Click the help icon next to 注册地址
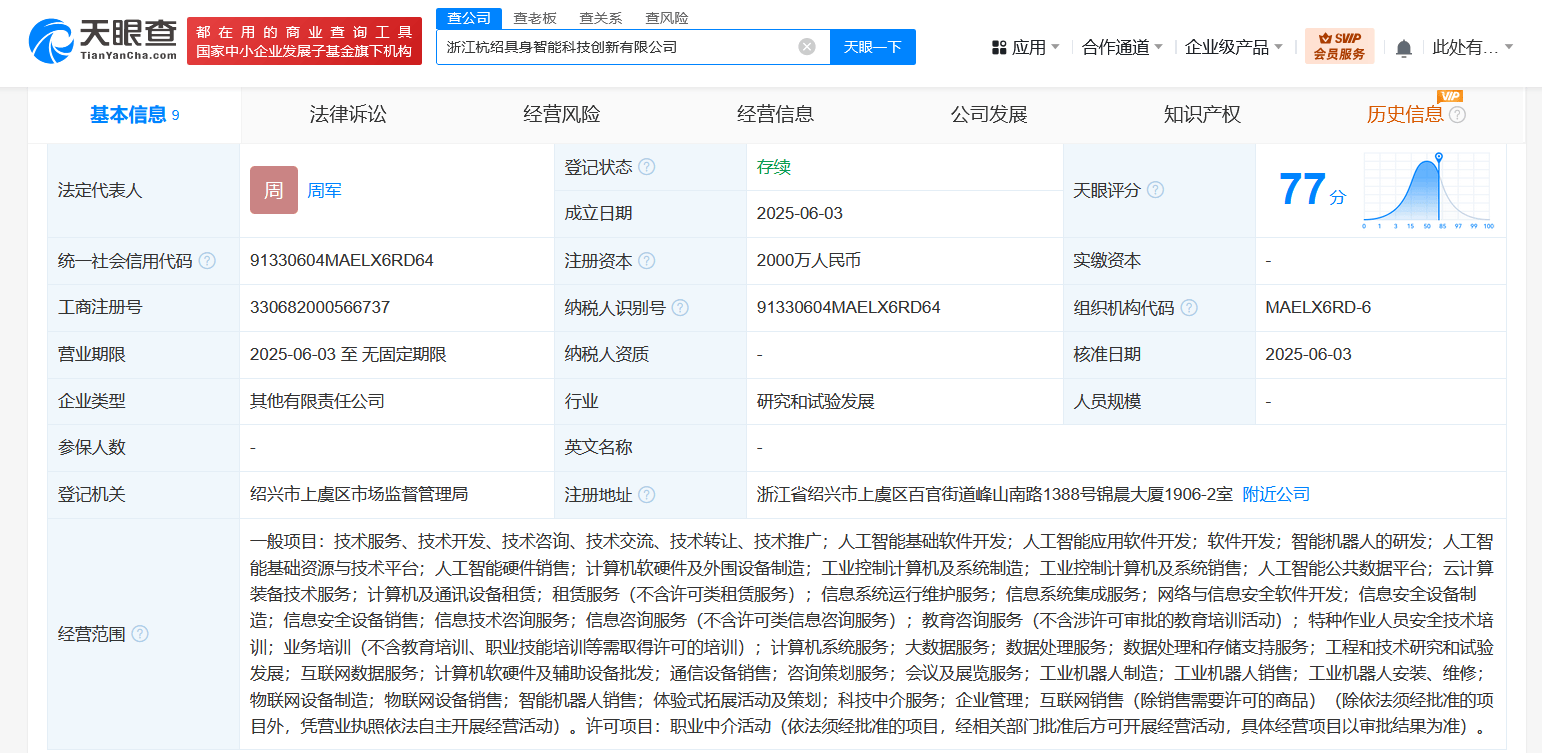 [647, 495]
